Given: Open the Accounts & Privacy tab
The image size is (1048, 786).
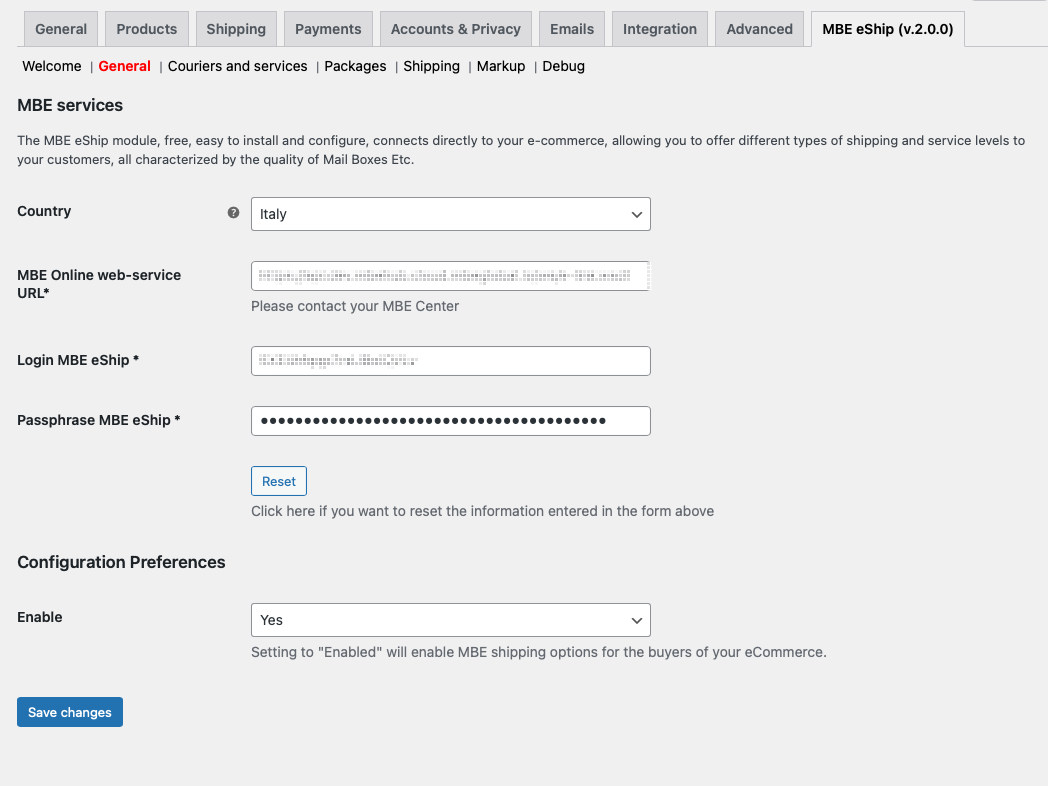Looking at the screenshot, I should [455, 29].
